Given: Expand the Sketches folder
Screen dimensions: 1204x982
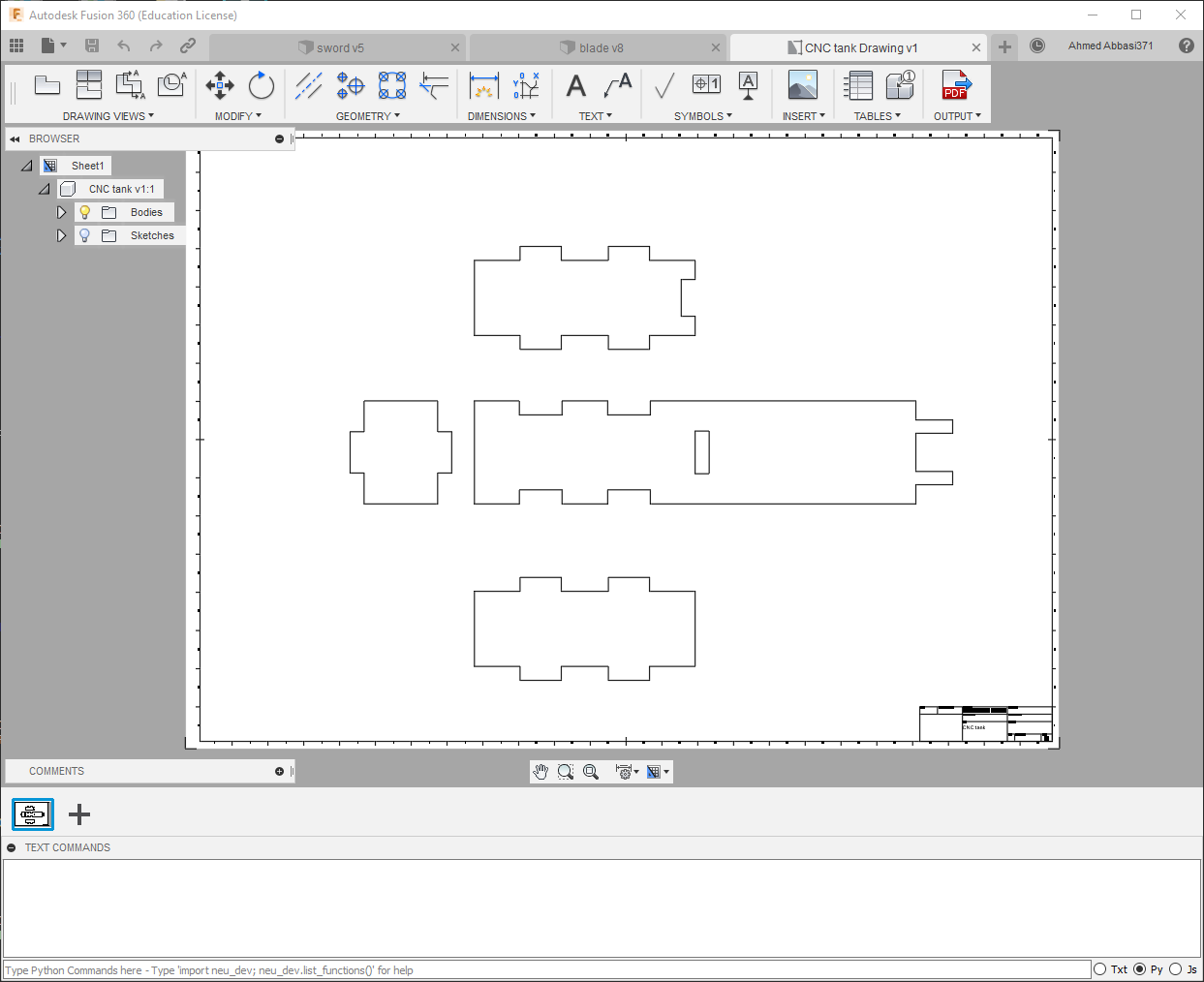Looking at the screenshot, I should pyautogui.click(x=61, y=235).
